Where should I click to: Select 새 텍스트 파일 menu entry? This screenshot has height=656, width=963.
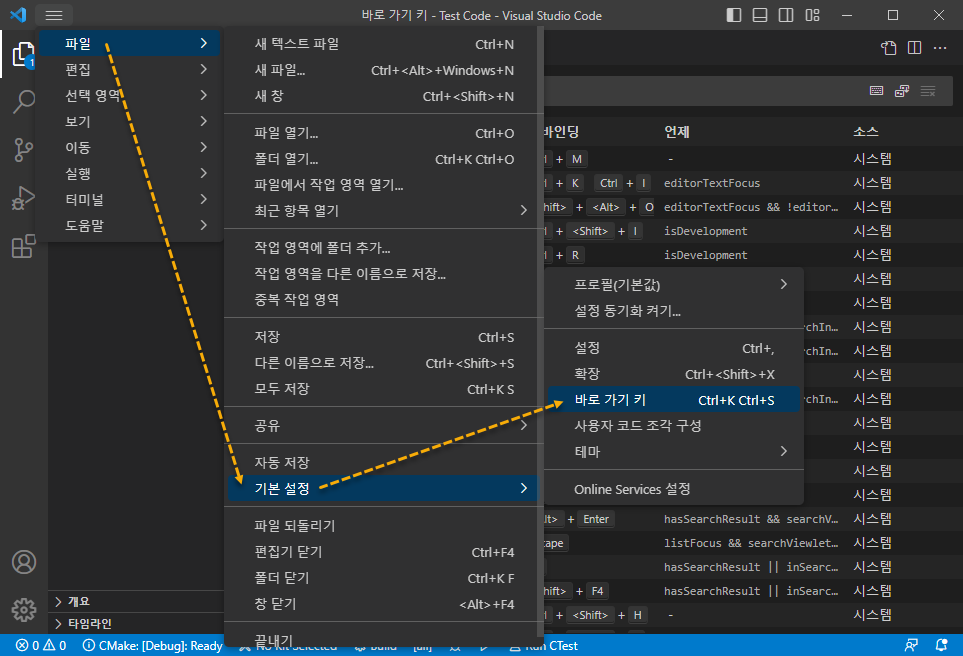383,44
